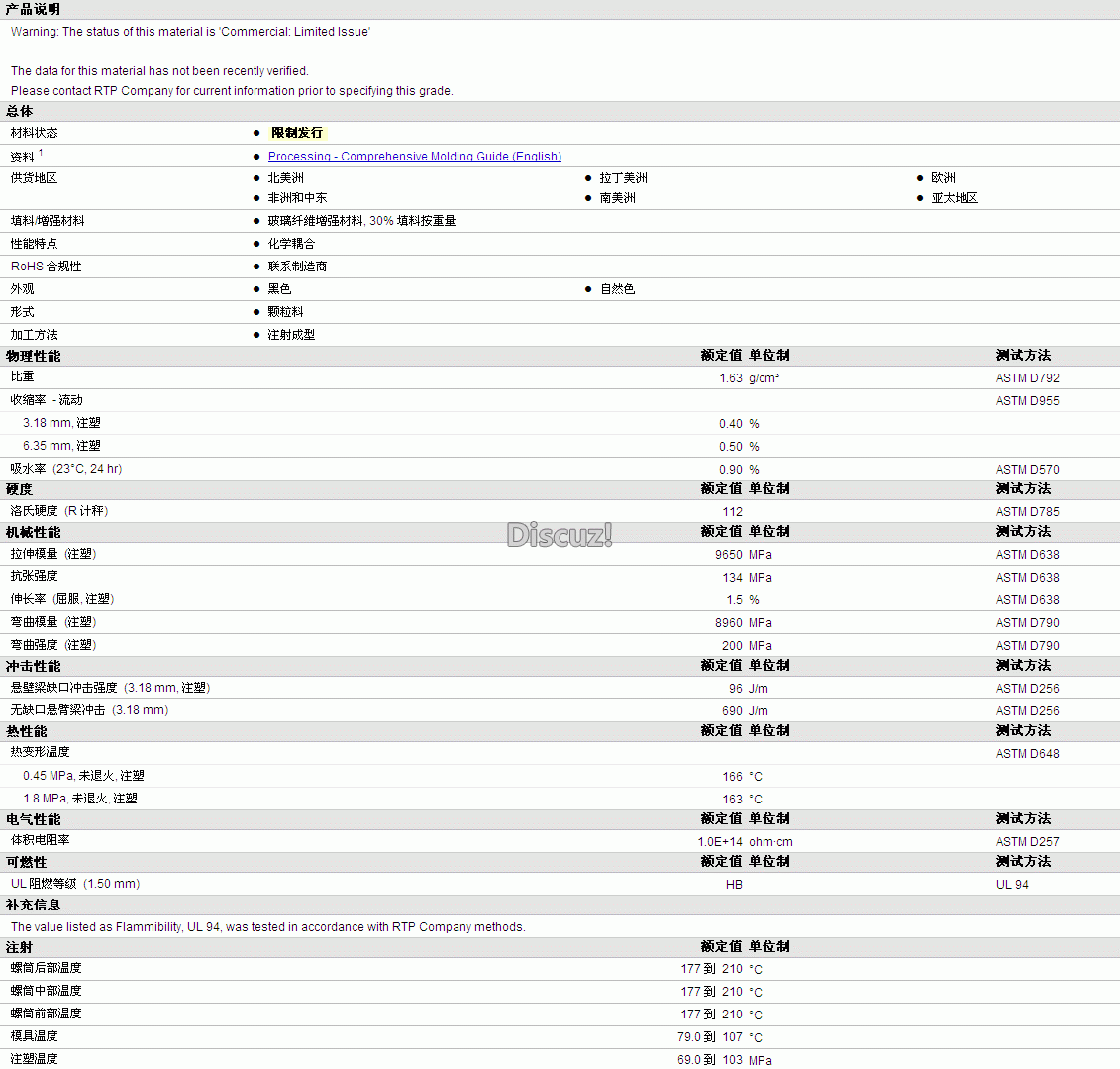Viewport: 1120px width, 1069px height.
Task: Select the flexural modulus value 8960
Action: pyautogui.click(x=729, y=624)
